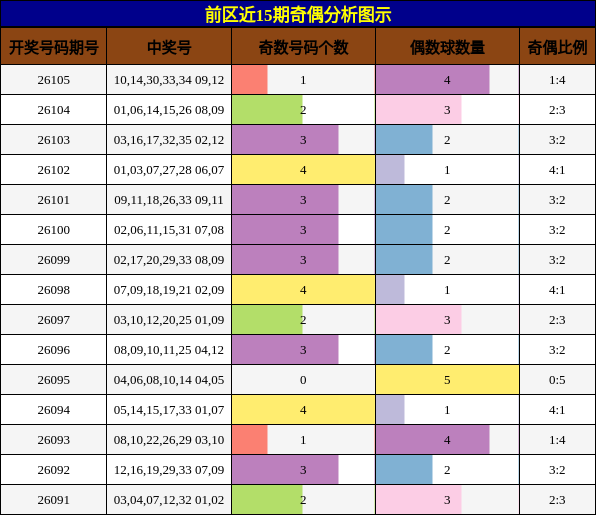Click winning numbers 12,16,19,29,33 07,09
This screenshot has width=596, height=515.
coord(169,470)
